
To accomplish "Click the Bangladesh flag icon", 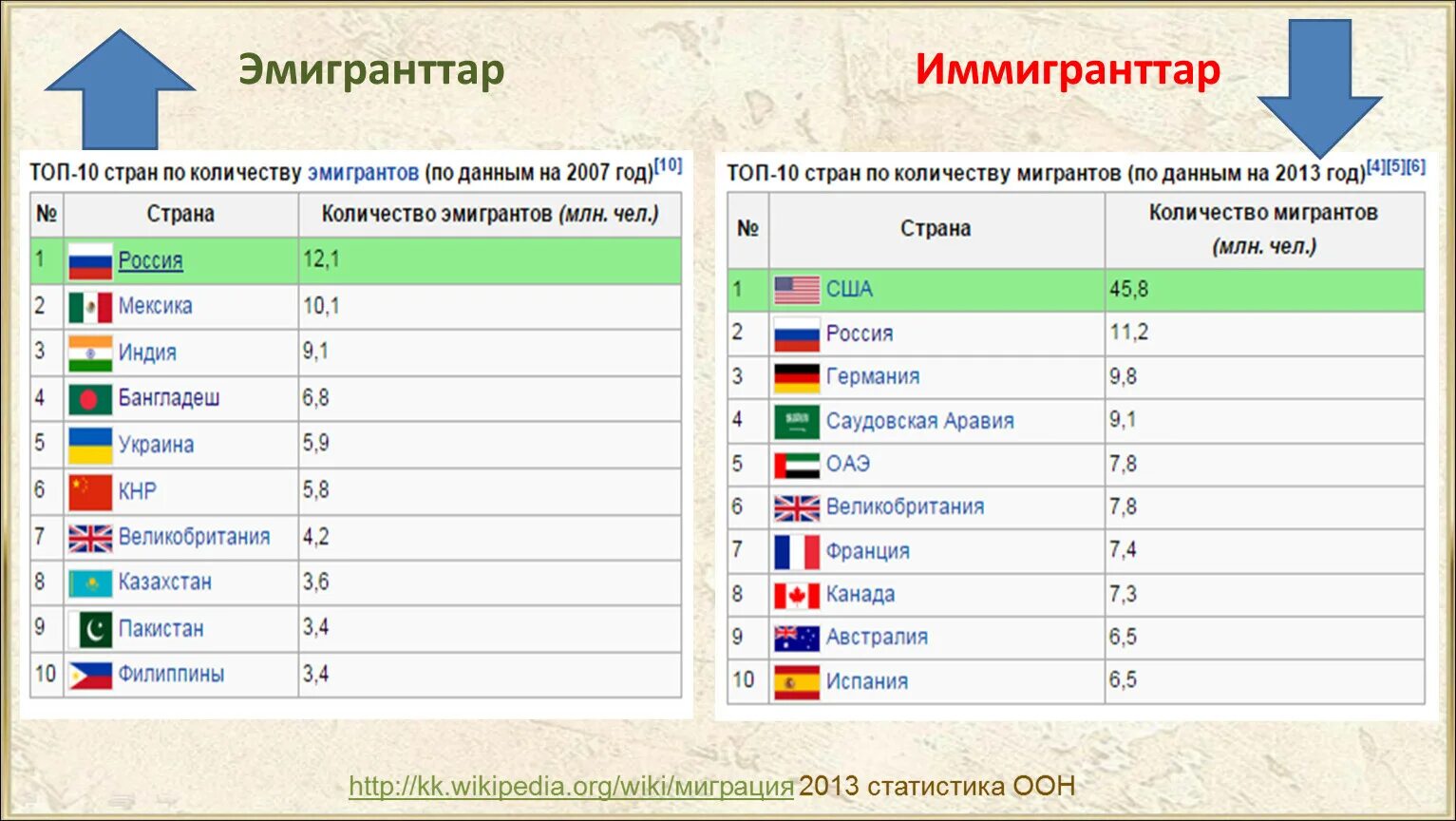I will [x=90, y=399].
